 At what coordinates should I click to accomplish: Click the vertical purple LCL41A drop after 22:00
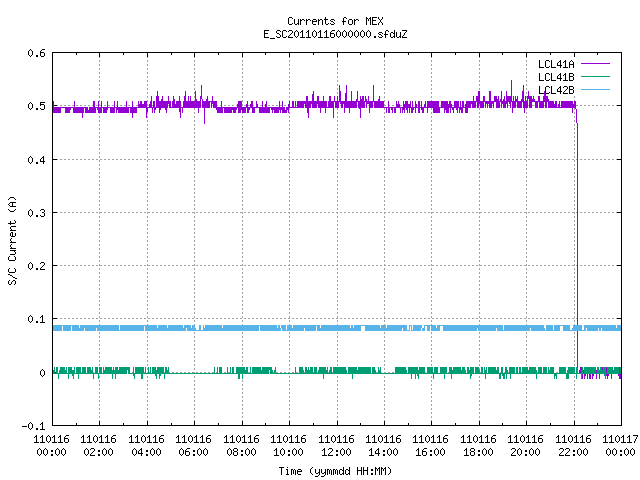577,245
